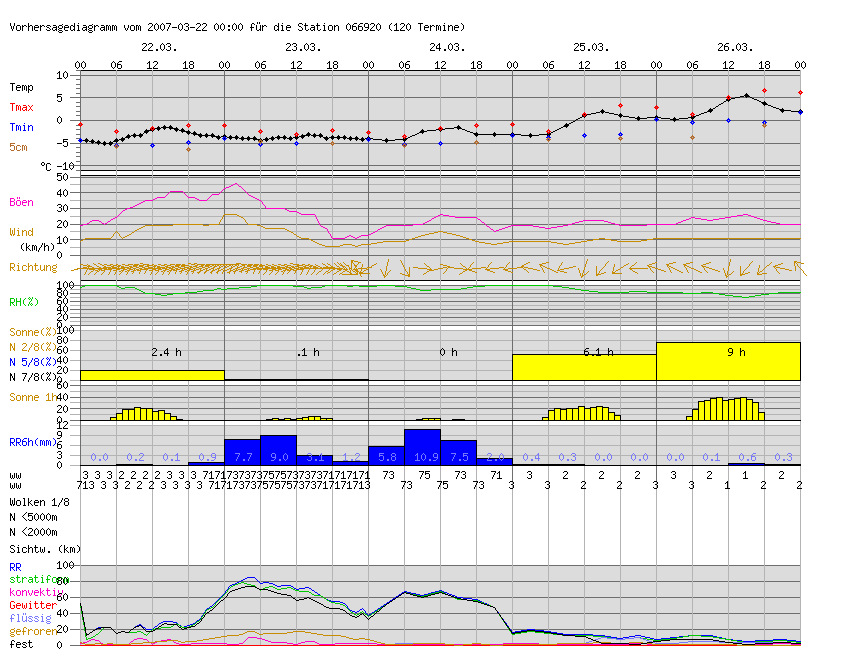Click the green RH(%) label
The image size is (850, 655).
click(25, 300)
